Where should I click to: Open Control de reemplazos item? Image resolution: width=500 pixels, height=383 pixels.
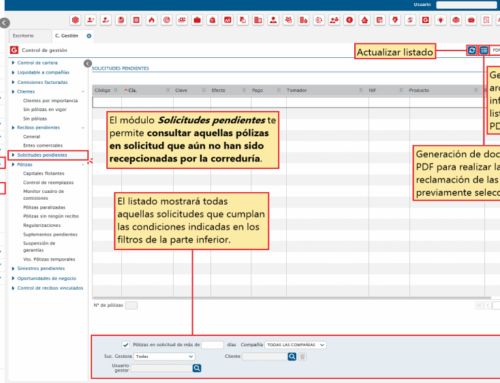click(48, 183)
